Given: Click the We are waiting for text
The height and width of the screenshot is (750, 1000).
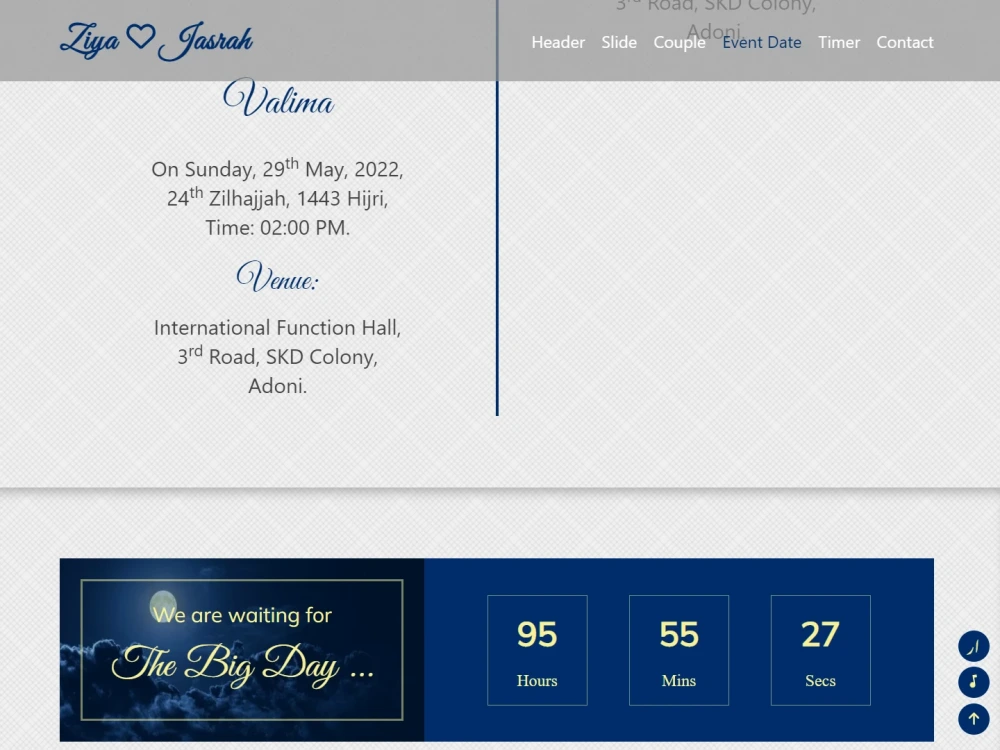Looking at the screenshot, I should [242, 615].
